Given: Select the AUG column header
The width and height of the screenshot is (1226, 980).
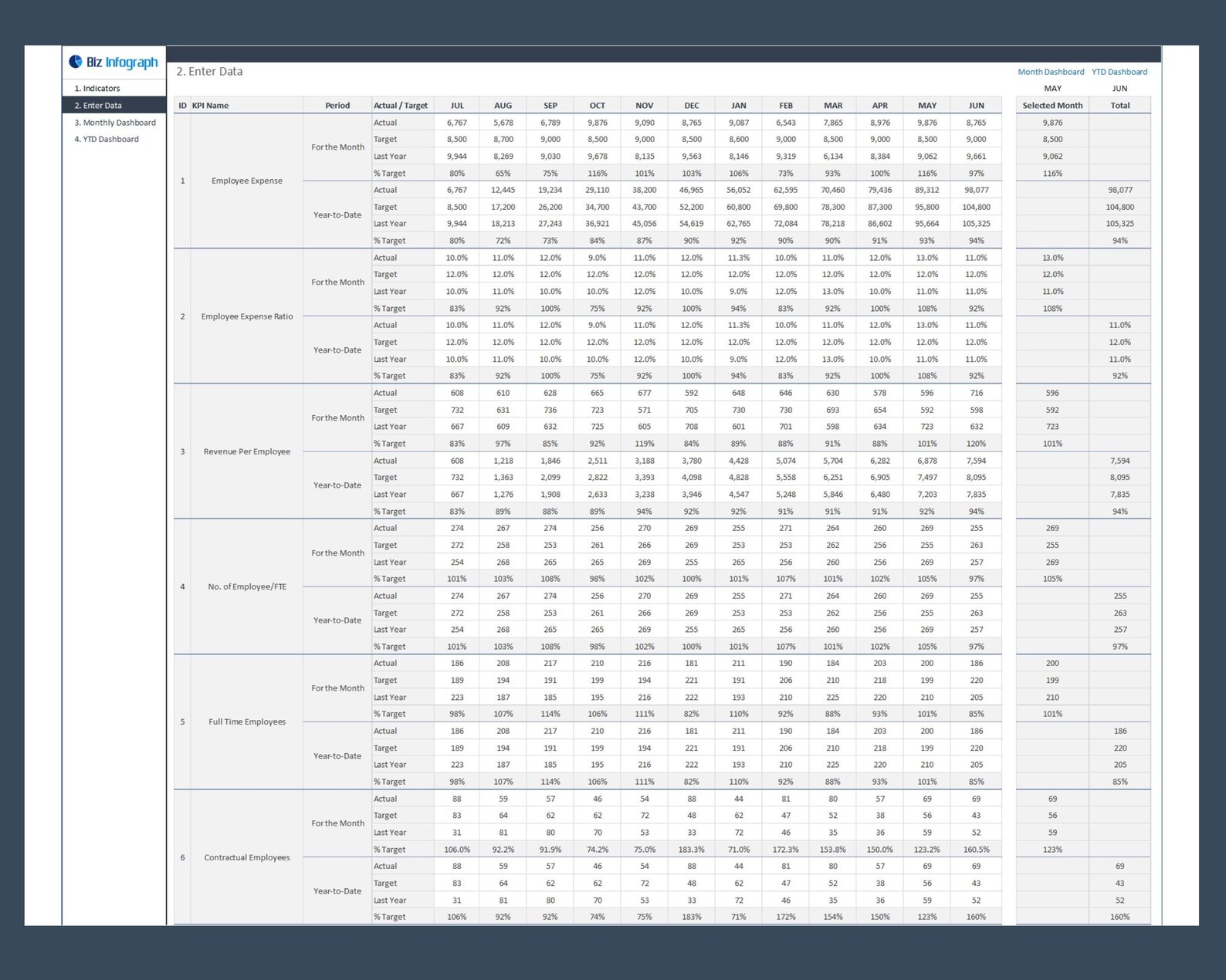Looking at the screenshot, I should coord(503,105).
